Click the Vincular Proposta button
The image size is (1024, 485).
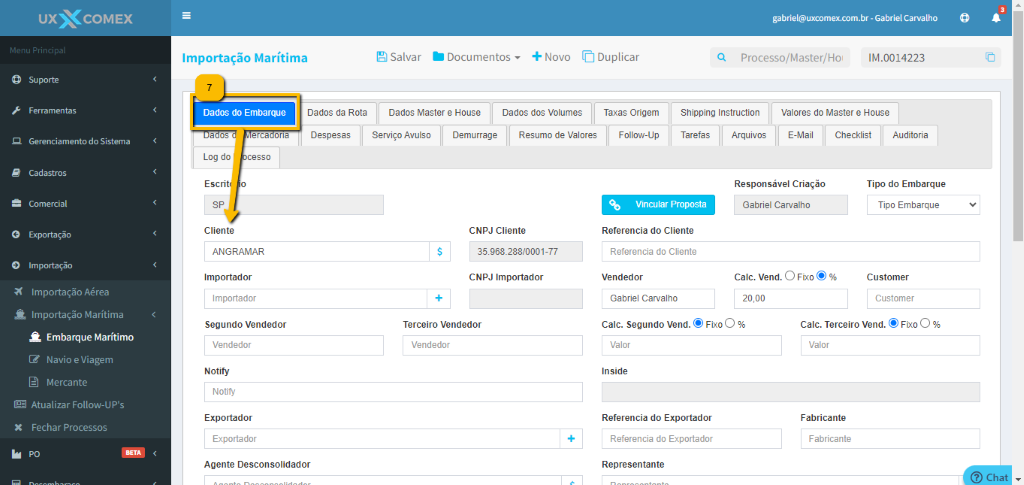click(658, 205)
